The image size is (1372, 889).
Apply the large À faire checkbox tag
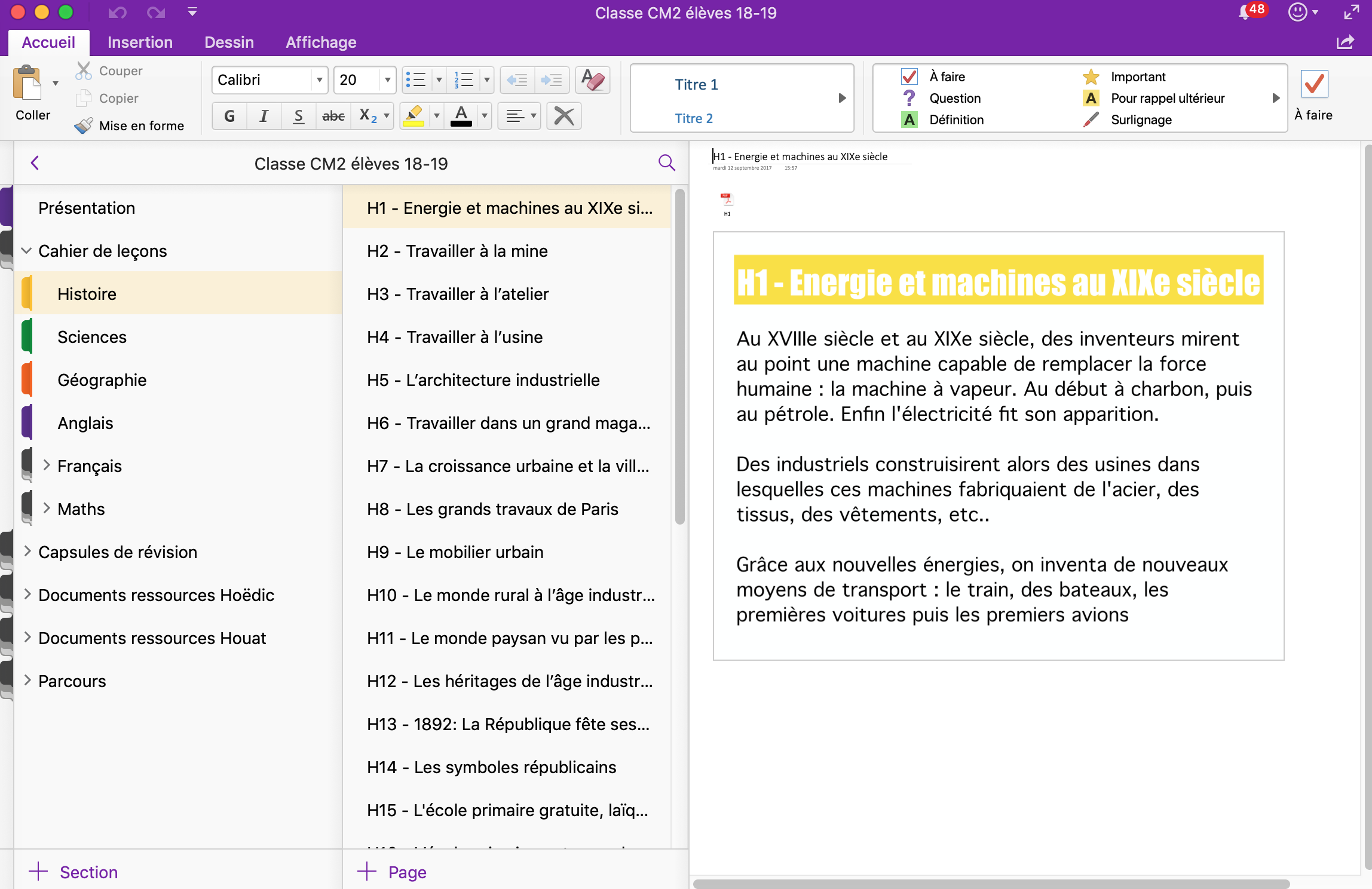click(x=1313, y=85)
